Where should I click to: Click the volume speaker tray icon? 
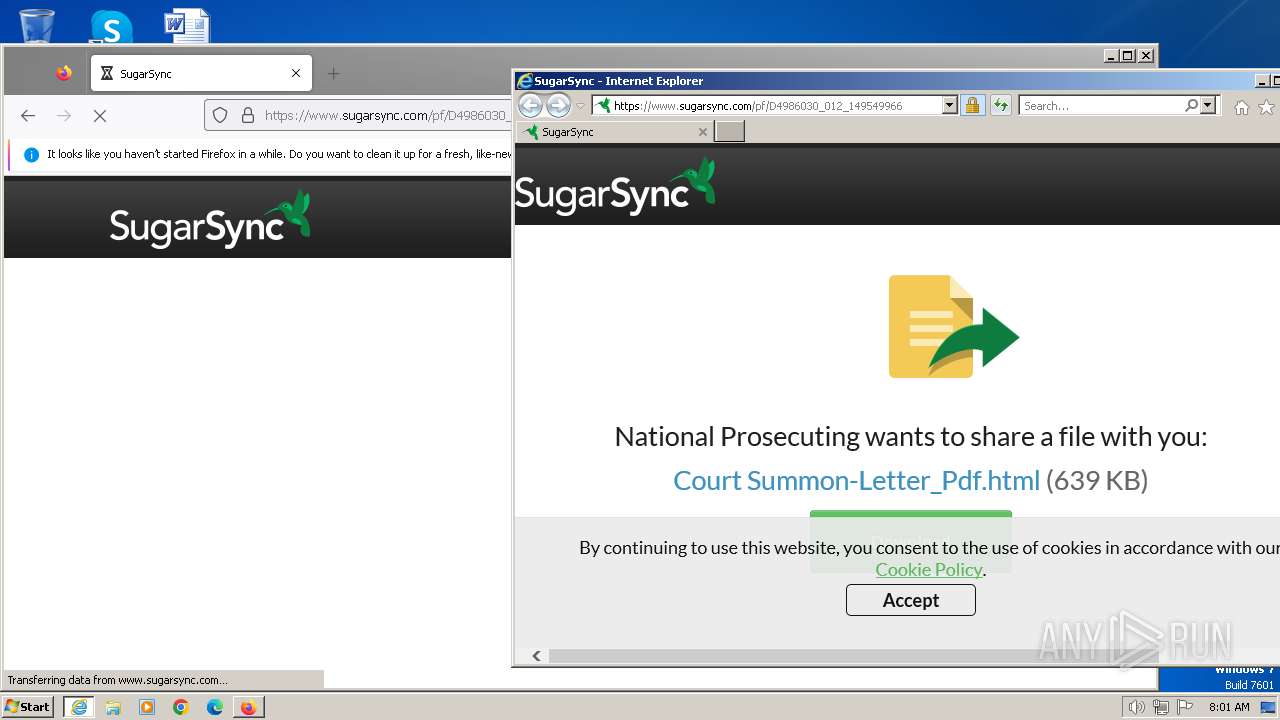pyautogui.click(x=1136, y=707)
